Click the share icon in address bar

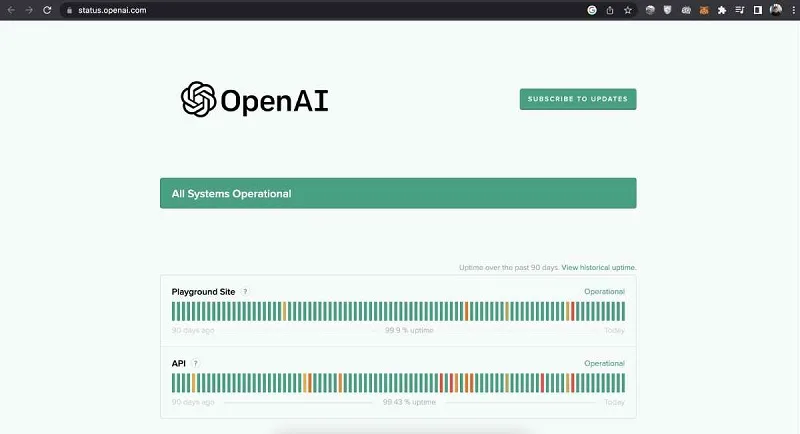[610, 10]
